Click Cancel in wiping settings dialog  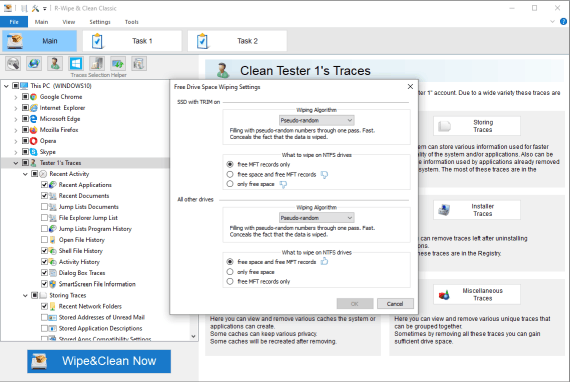tap(395, 303)
